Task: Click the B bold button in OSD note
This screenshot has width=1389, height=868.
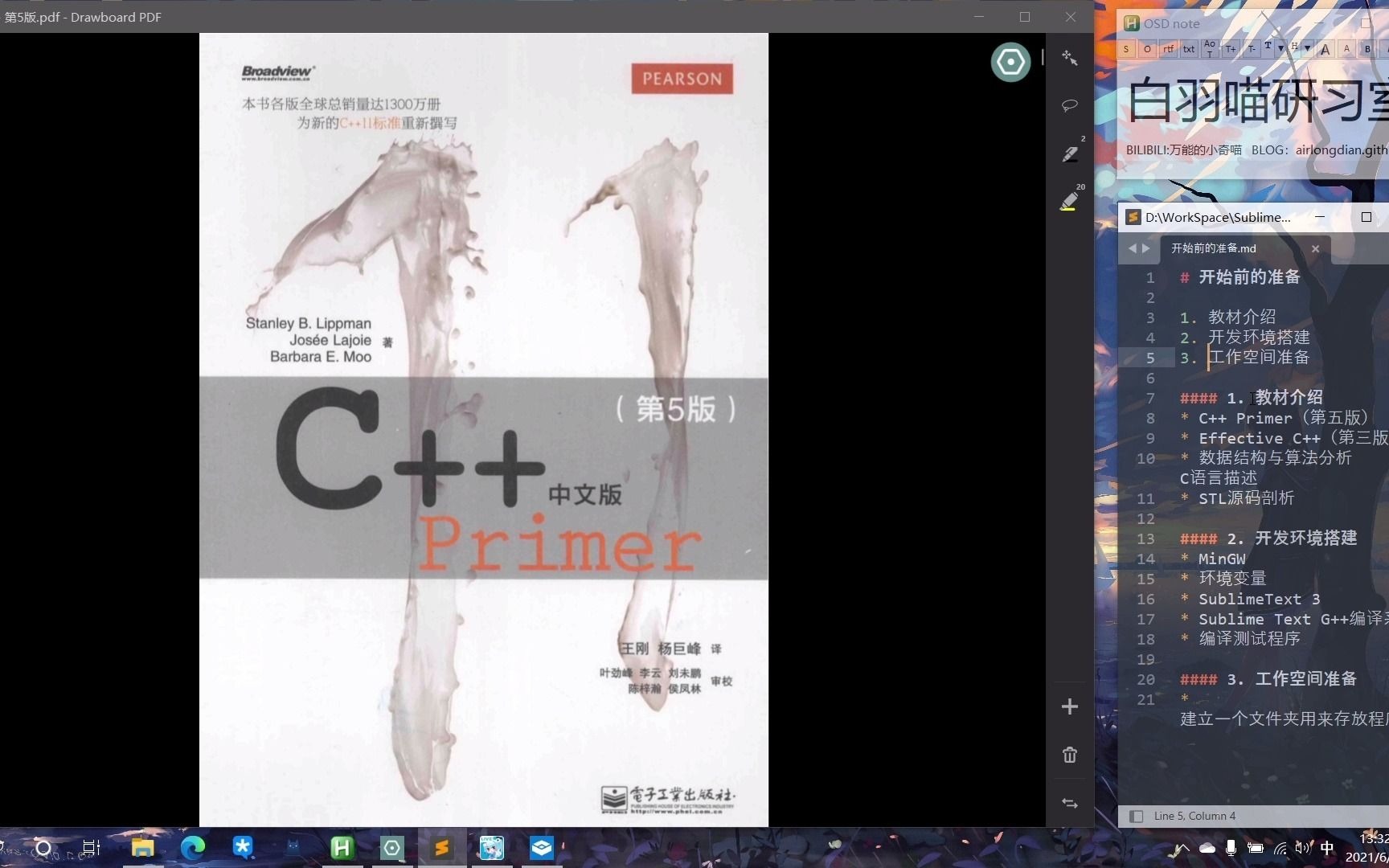Action: pos(1367,49)
